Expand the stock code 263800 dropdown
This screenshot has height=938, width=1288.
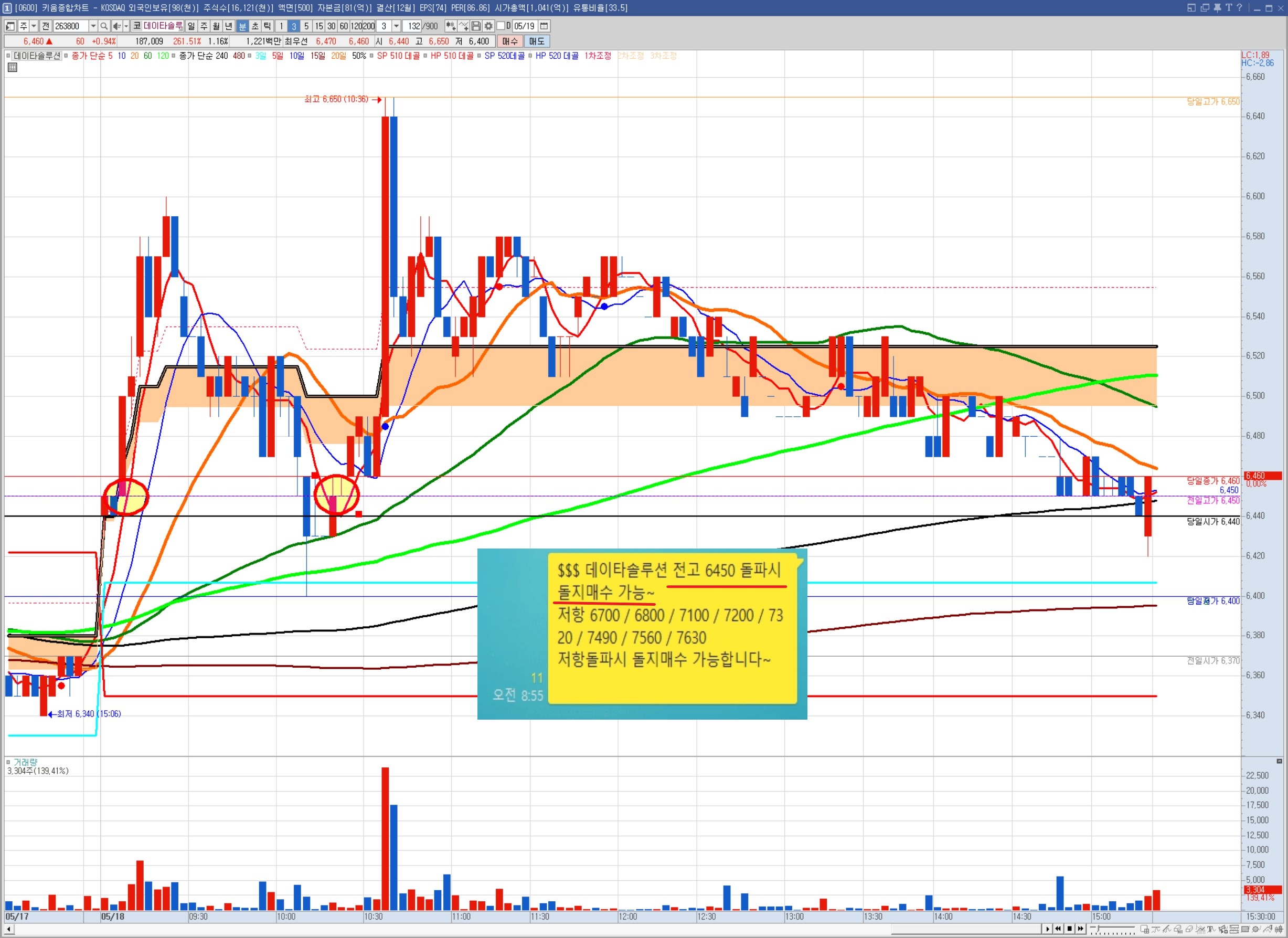click(x=93, y=26)
